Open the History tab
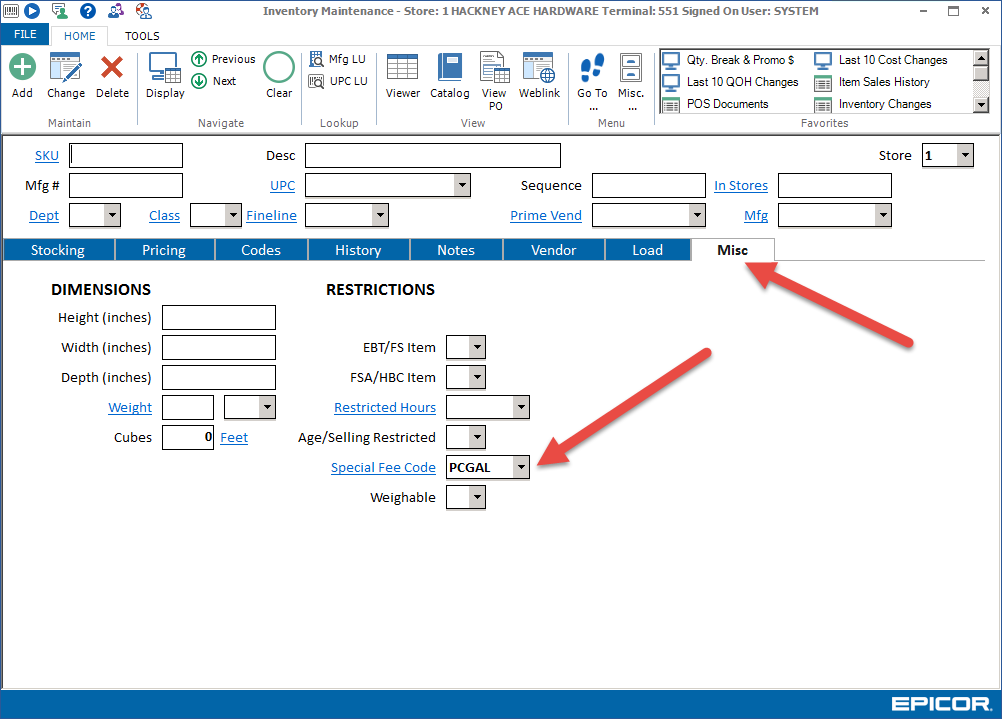The image size is (1002, 719). click(x=358, y=250)
